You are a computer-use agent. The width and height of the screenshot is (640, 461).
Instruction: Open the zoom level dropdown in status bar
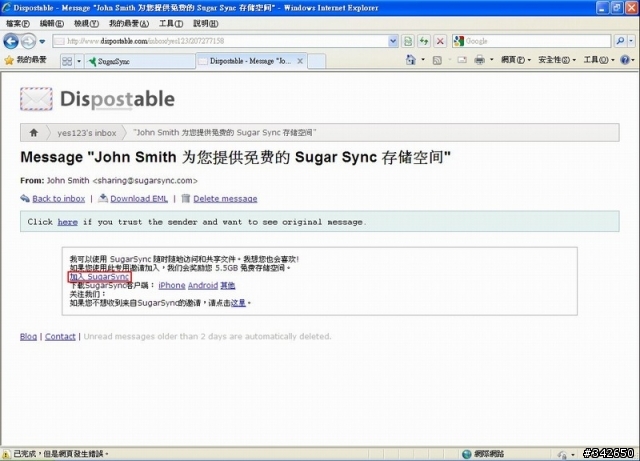click(573, 454)
